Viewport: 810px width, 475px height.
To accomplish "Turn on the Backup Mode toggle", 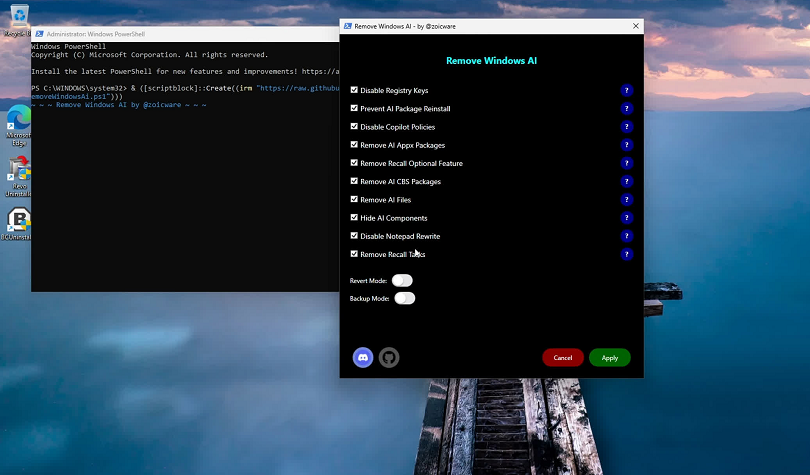I will [x=404, y=299].
